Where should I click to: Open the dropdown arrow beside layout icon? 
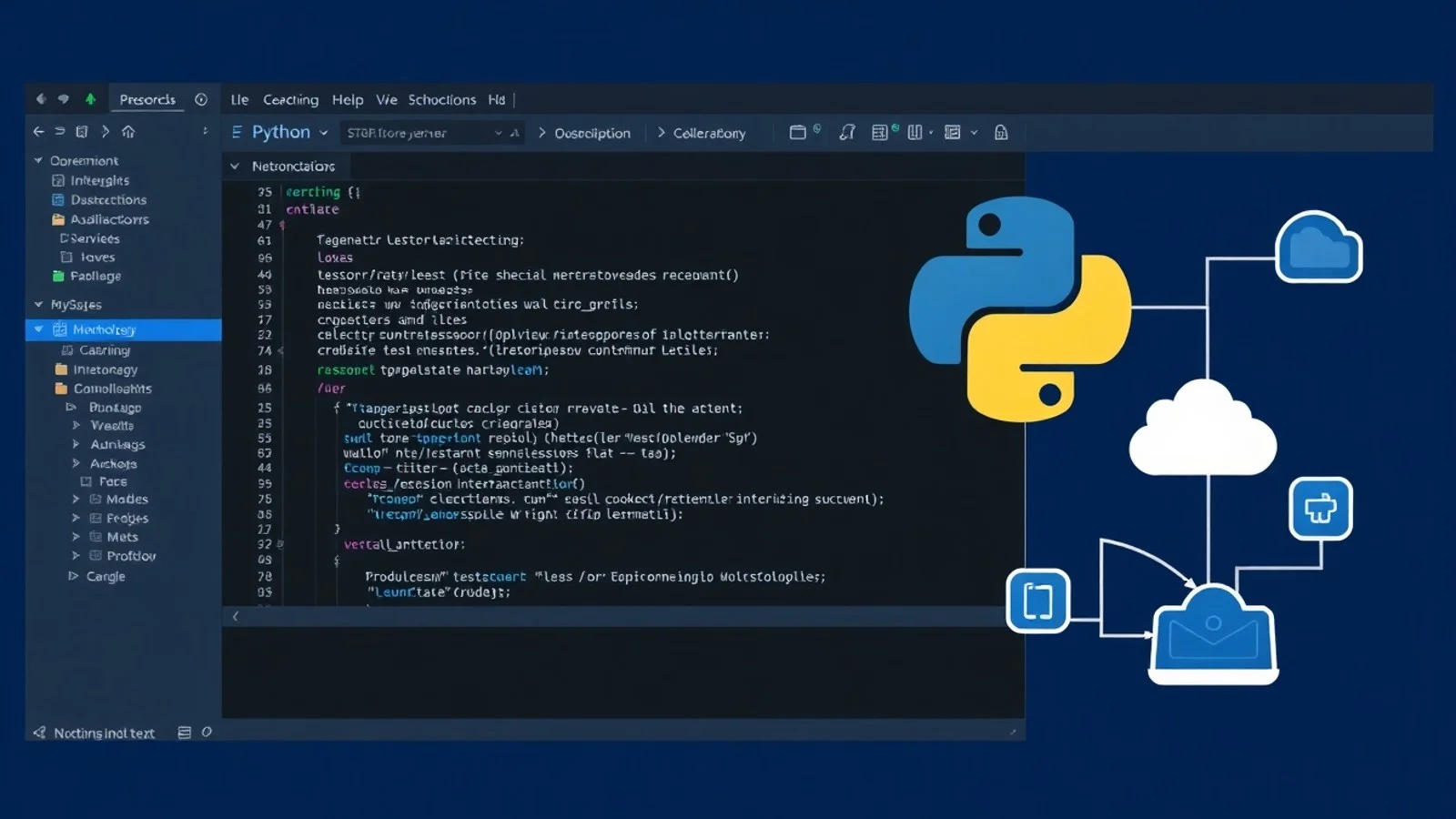click(x=974, y=132)
